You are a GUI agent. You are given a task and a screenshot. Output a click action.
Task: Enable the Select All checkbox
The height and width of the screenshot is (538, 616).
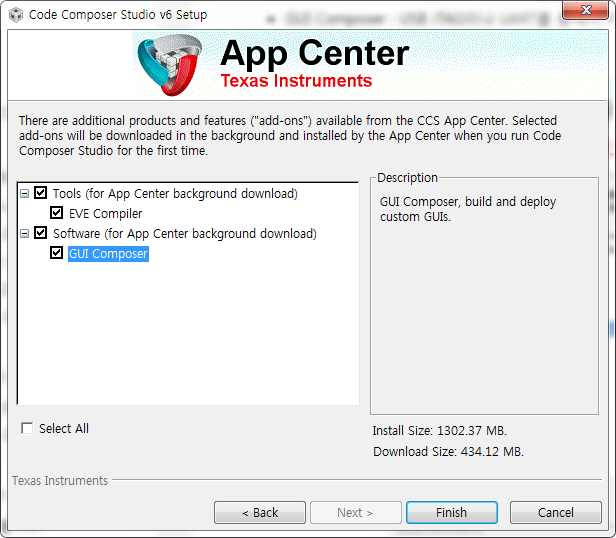point(27,428)
